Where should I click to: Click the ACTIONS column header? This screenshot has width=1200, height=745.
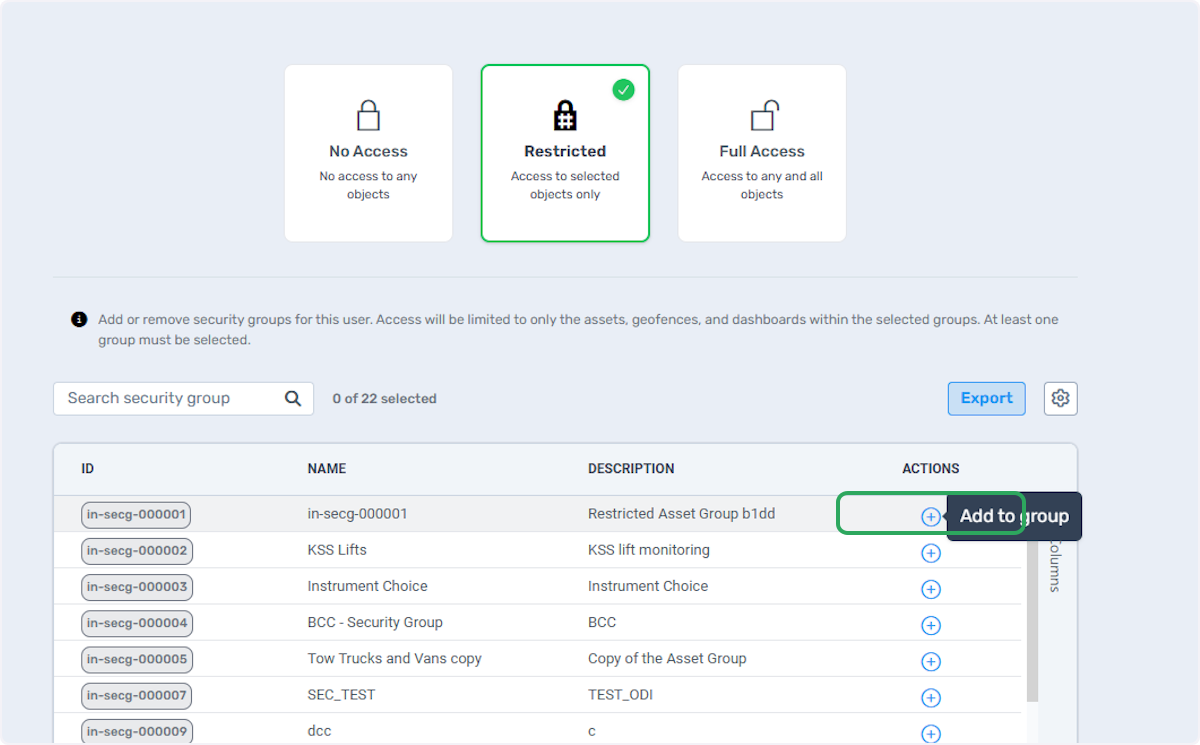[x=931, y=468]
